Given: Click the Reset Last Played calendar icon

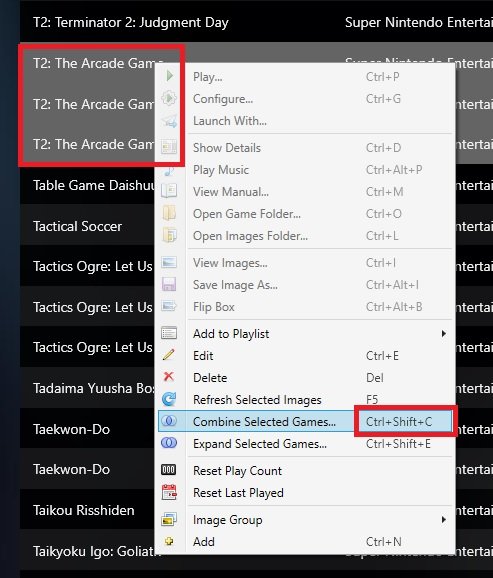Looking at the screenshot, I should 169,492.
